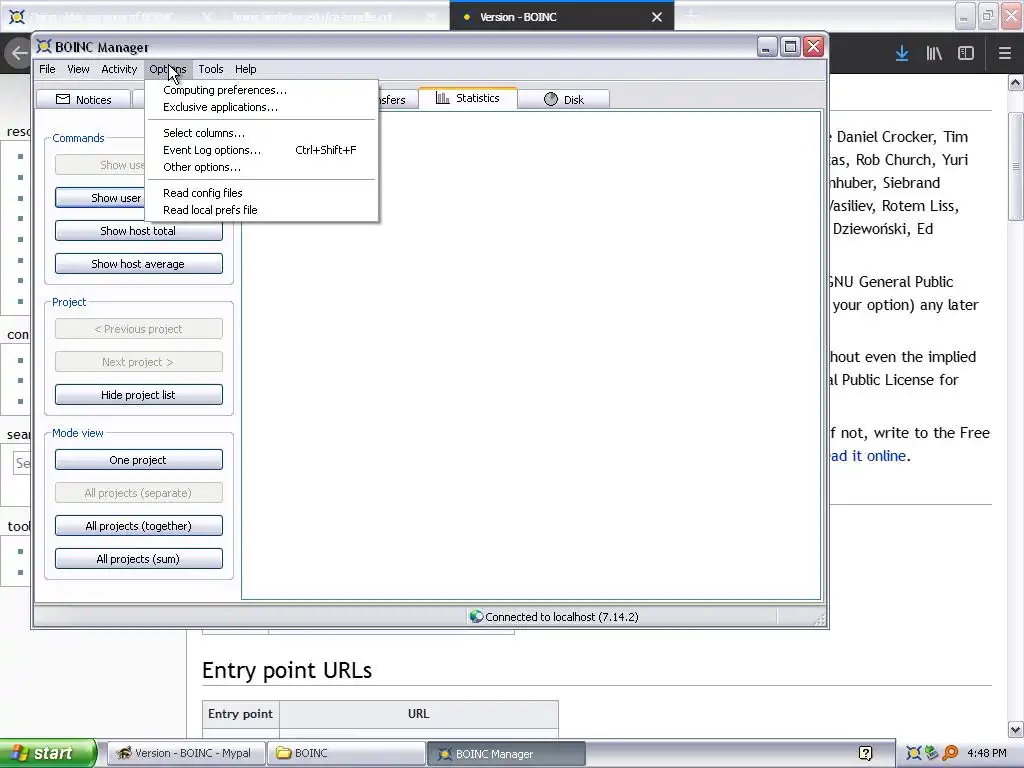Open the View menu
Viewport: 1024px width, 768px height.
pyautogui.click(x=78, y=69)
